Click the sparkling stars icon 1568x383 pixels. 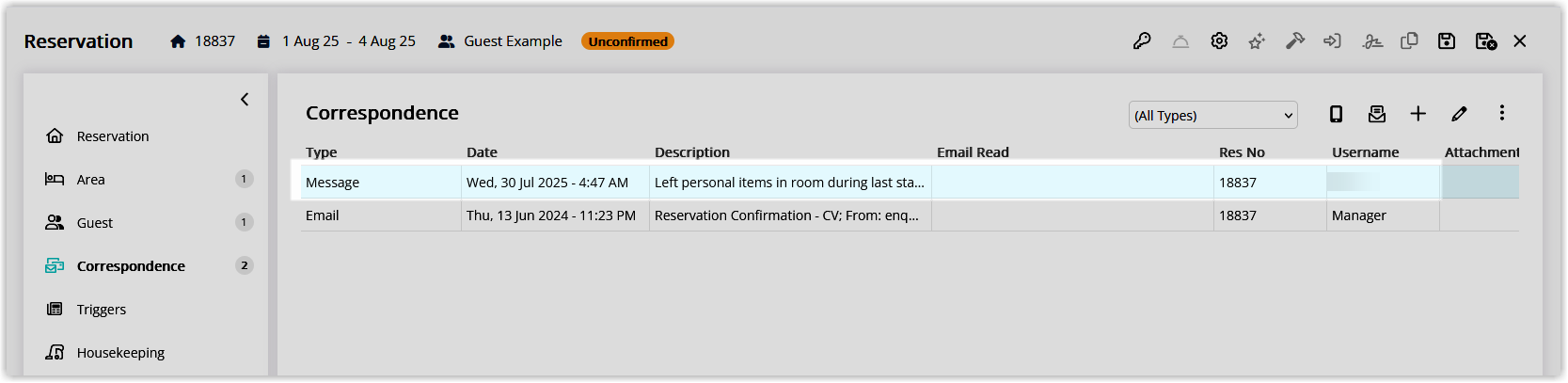1257,41
